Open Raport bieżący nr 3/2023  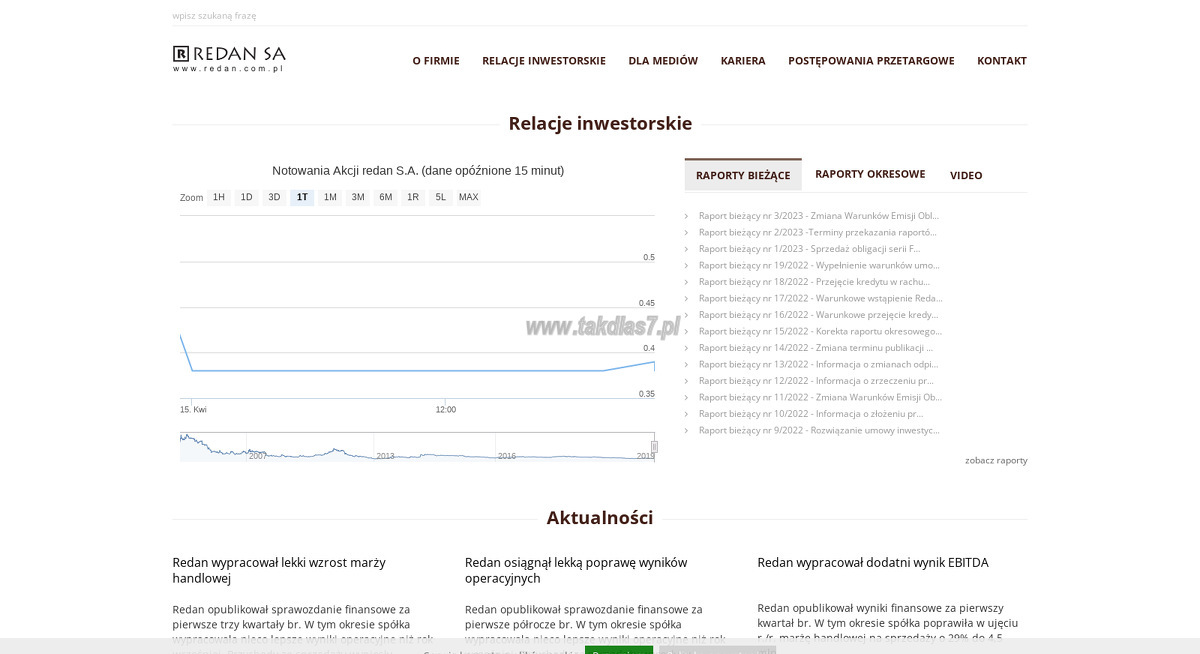click(819, 215)
